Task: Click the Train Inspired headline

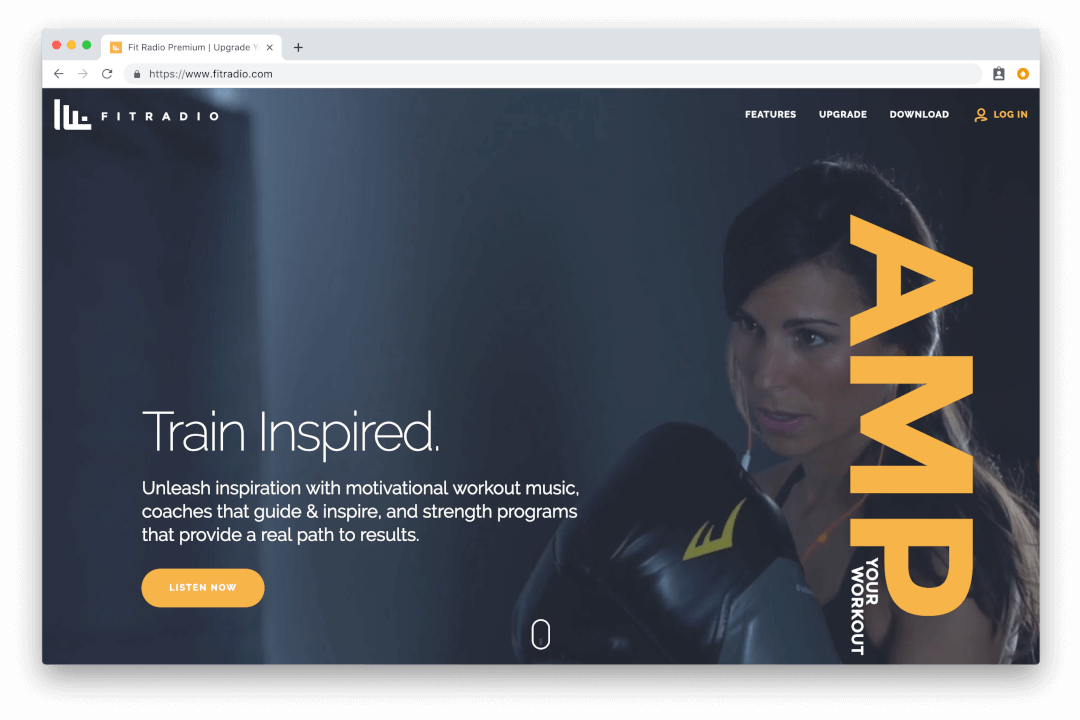Action: click(x=290, y=433)
